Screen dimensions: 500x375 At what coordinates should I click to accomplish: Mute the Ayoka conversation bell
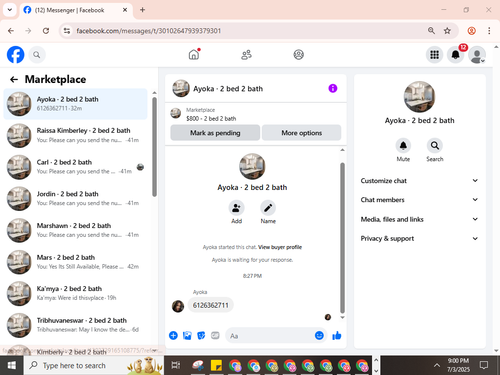[403, 146]
